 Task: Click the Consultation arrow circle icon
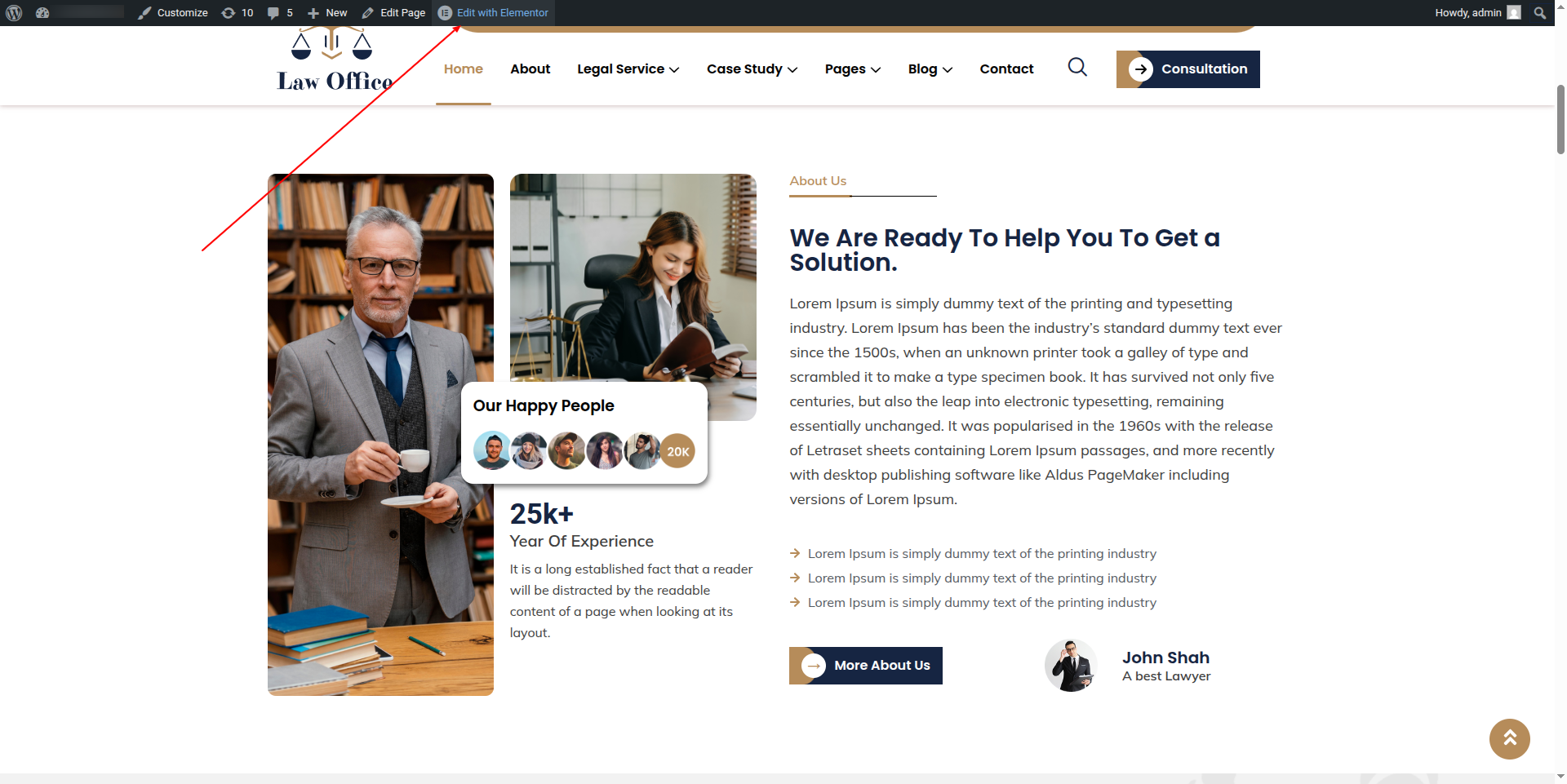(1141, 69)
